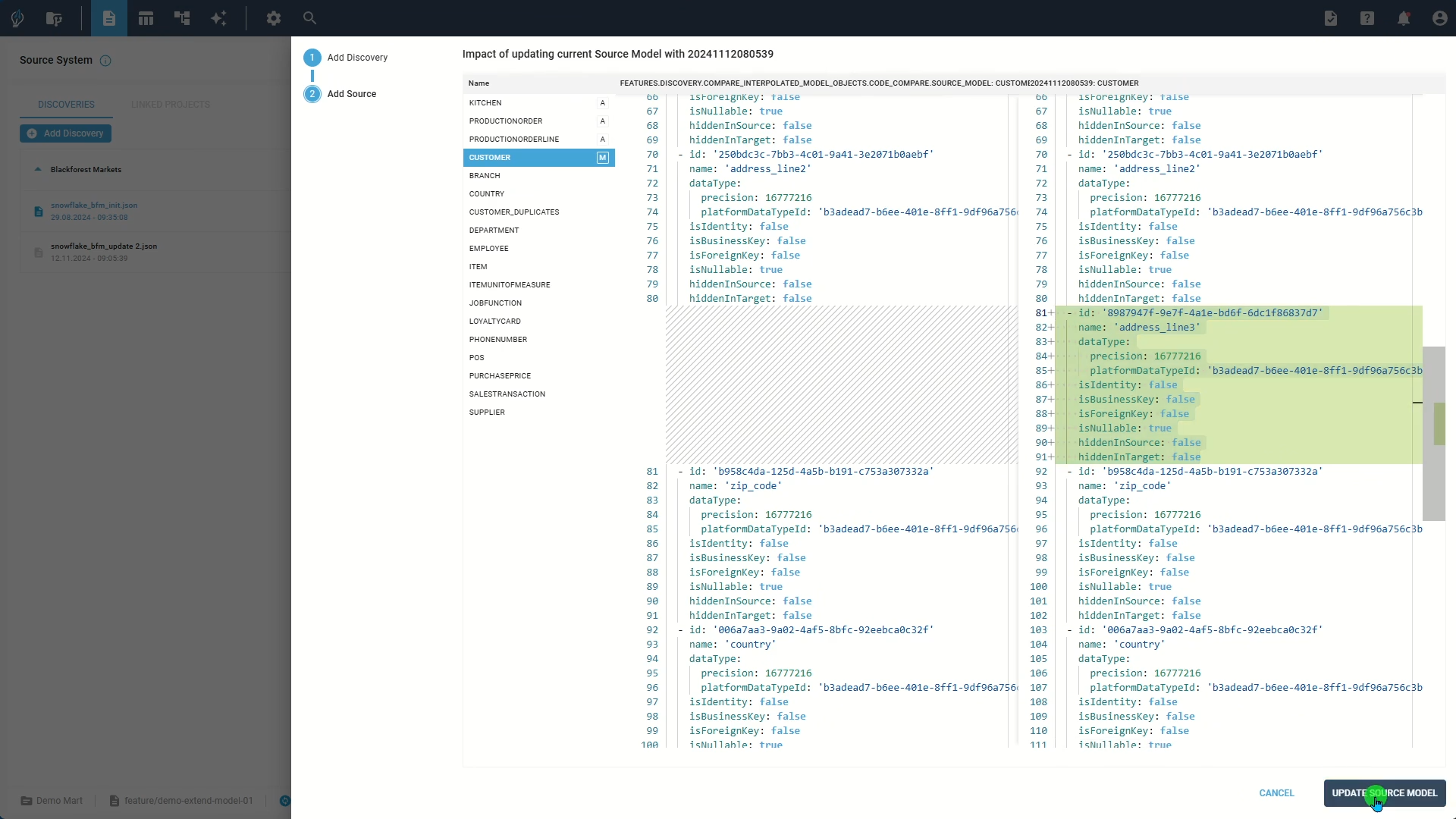
Task: Select PRODUCTIONORDER in object list
Action: tap(539, 121)
